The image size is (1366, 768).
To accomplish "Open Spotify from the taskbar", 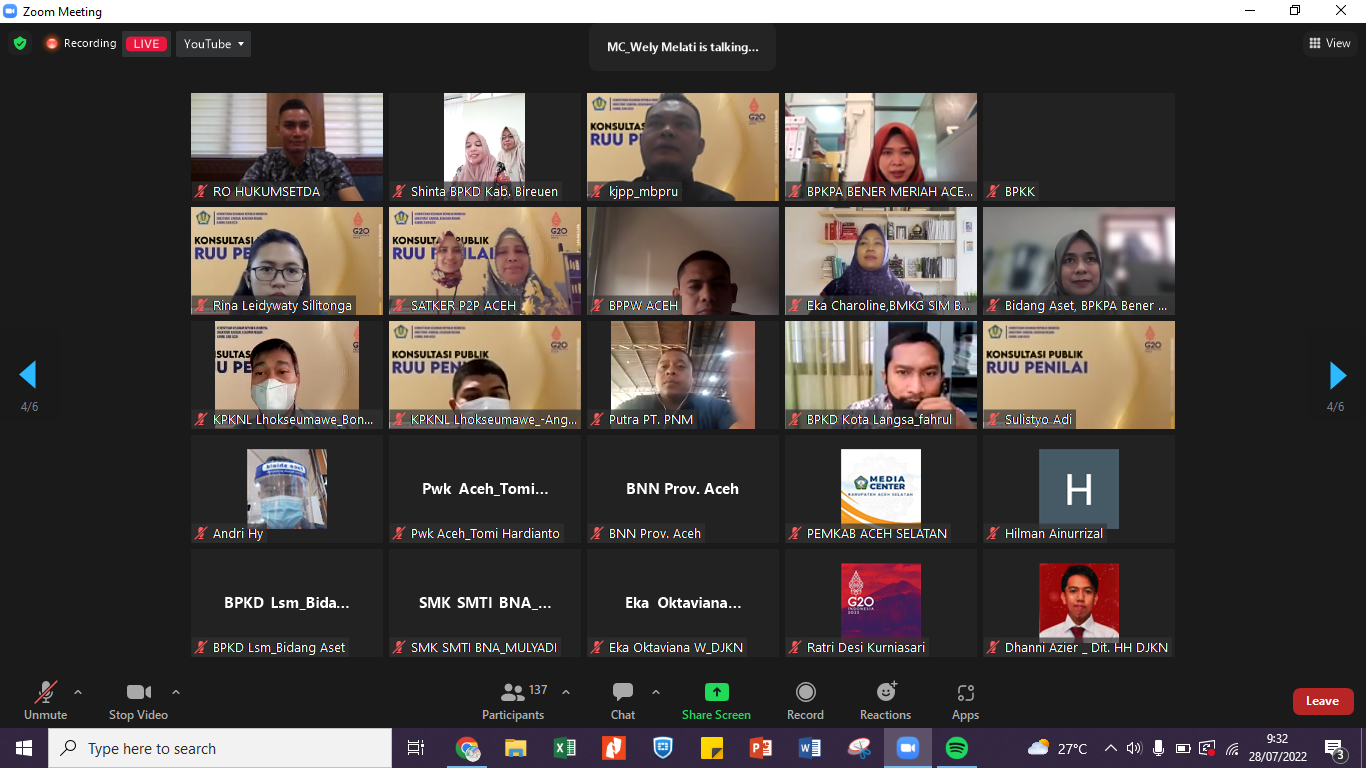I will pos(956,748).
